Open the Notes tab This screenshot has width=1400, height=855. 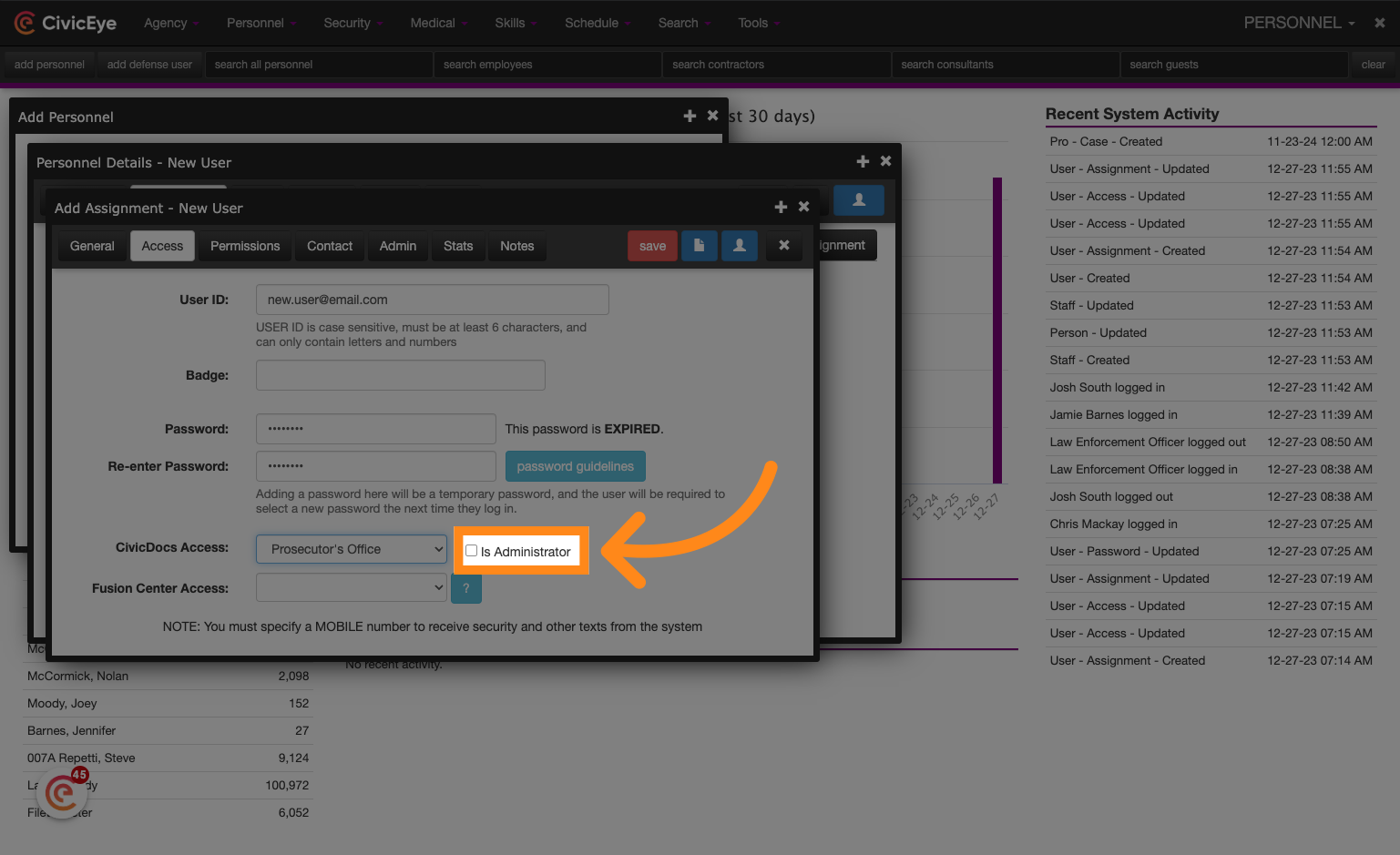pos(517,246)
